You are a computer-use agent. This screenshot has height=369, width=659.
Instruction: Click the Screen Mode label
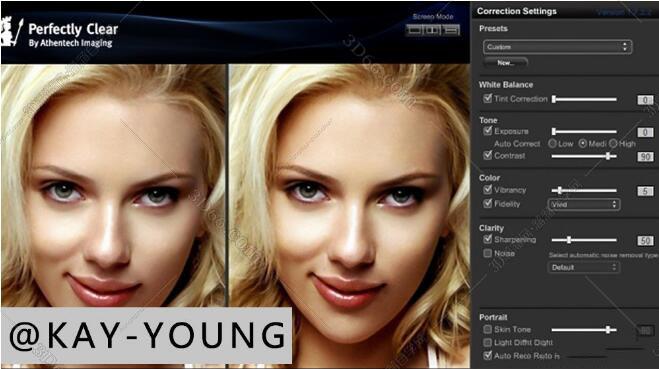point(433,16)
